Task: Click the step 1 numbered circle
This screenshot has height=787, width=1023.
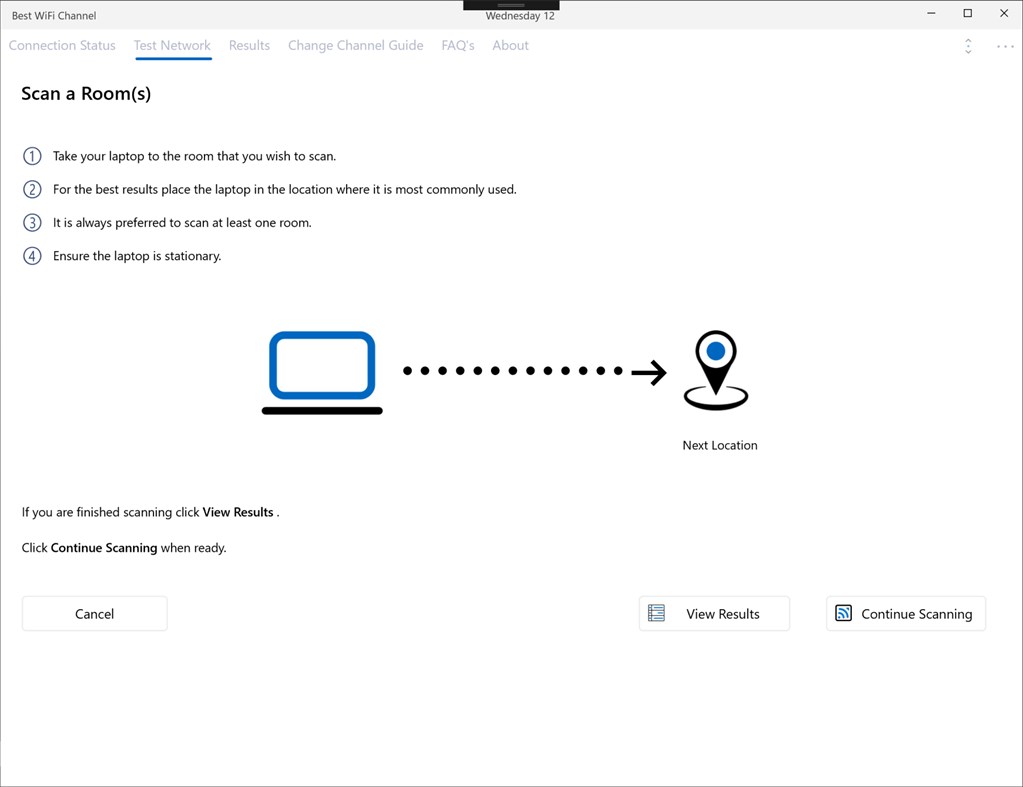Action: (31, 156)
